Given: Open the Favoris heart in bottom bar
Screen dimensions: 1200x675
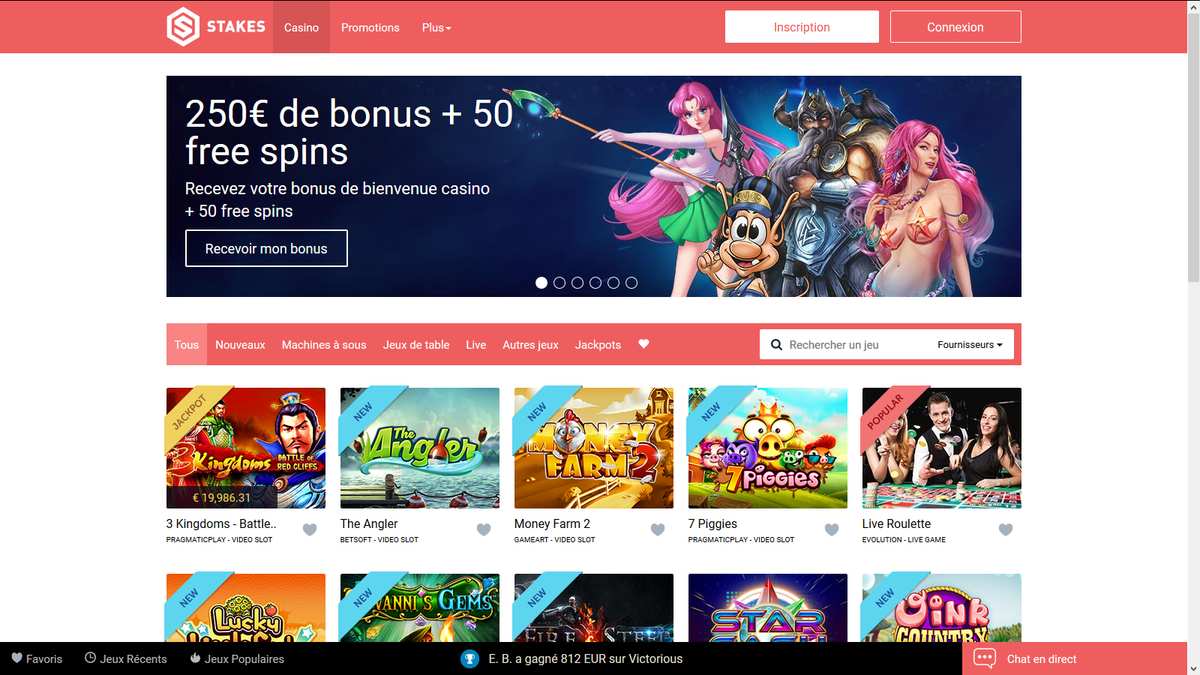Looking at the screenshot, I should (16, 658).
